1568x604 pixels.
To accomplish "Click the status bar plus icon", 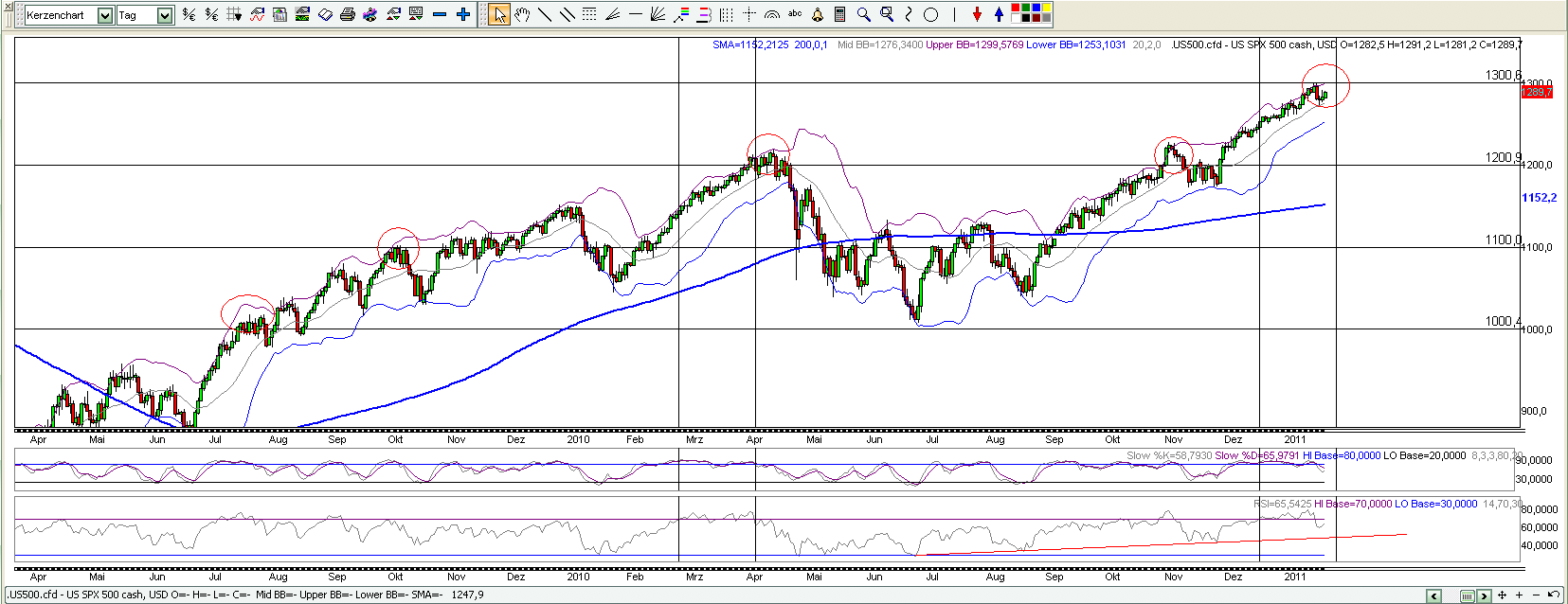I will pyautogui.click(x=1519, y=595).
